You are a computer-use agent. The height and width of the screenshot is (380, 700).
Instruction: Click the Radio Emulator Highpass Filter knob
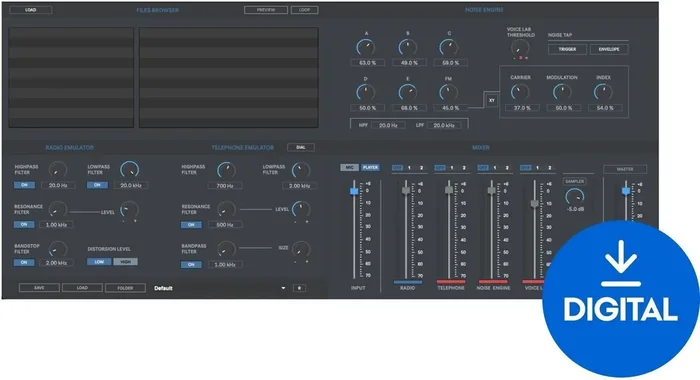58,170
